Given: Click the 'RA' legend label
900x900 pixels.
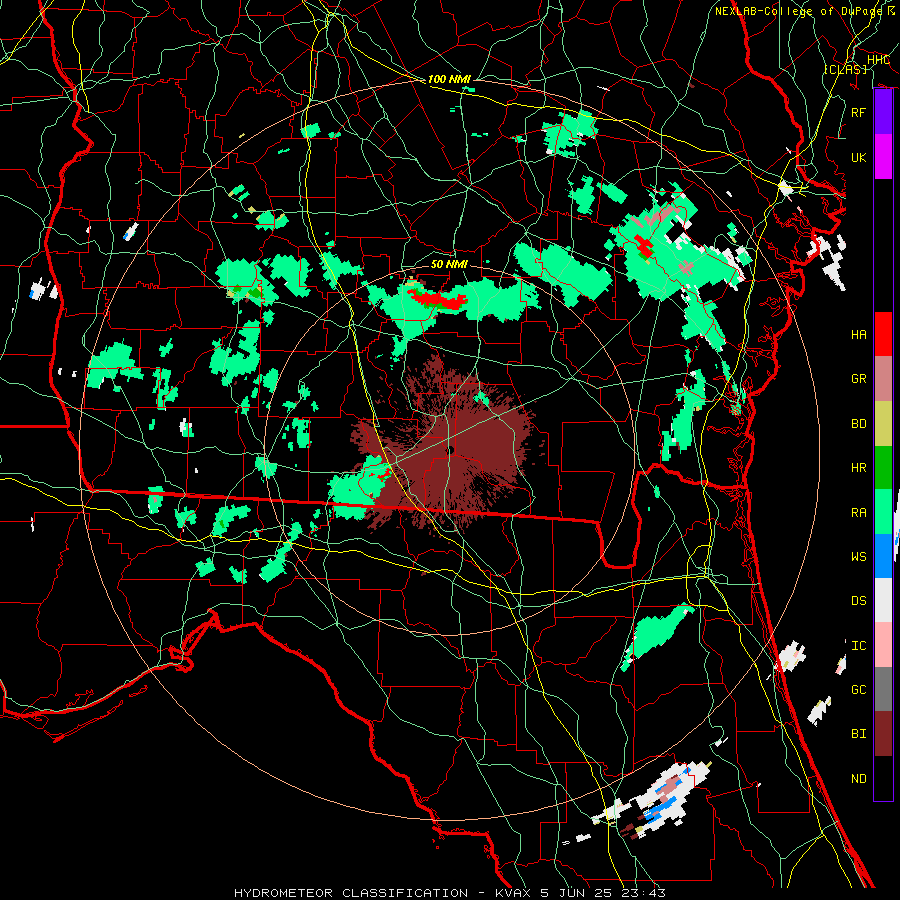Looking at the screenshot, I should coord(858,513).
